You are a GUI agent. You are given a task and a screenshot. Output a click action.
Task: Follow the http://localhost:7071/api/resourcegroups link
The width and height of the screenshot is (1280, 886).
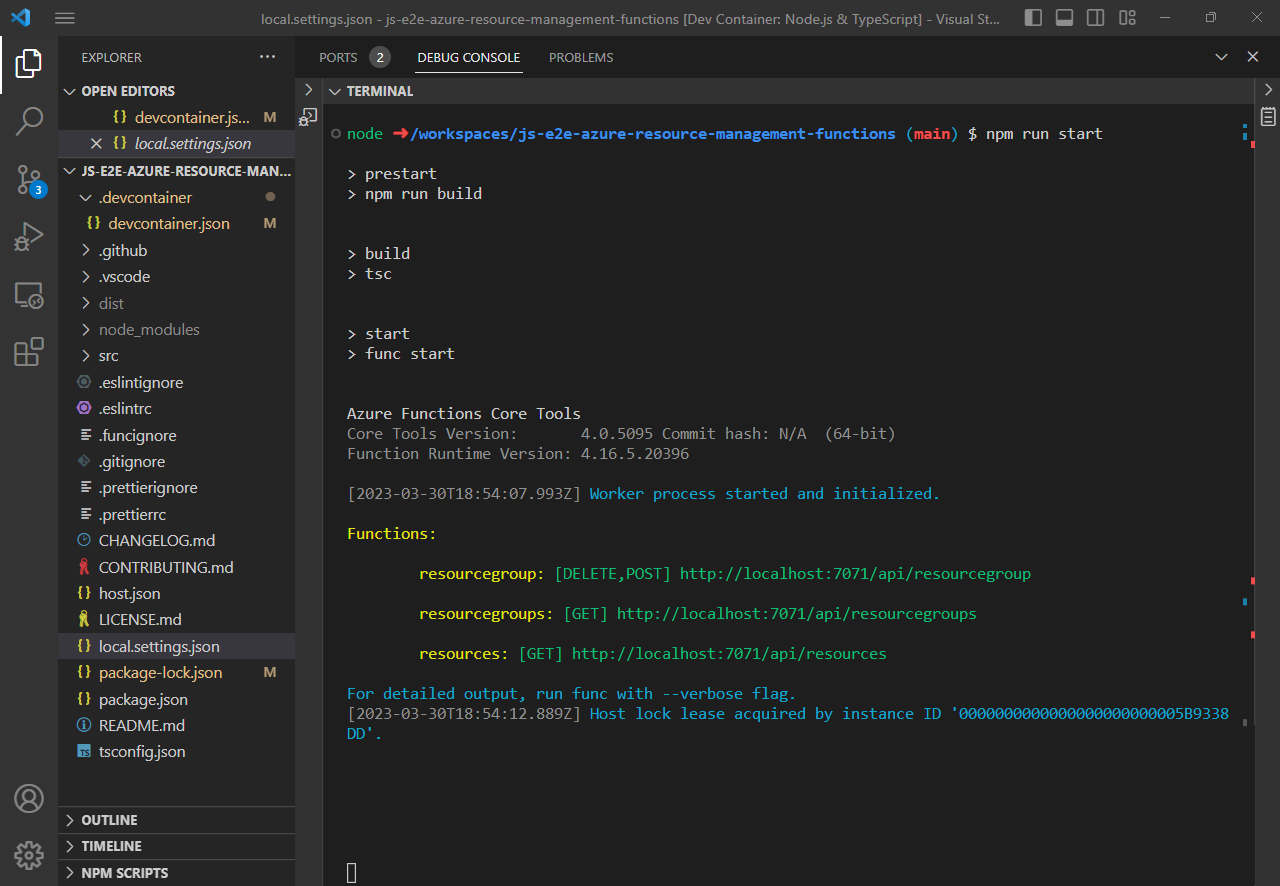(x=797, y=614)
